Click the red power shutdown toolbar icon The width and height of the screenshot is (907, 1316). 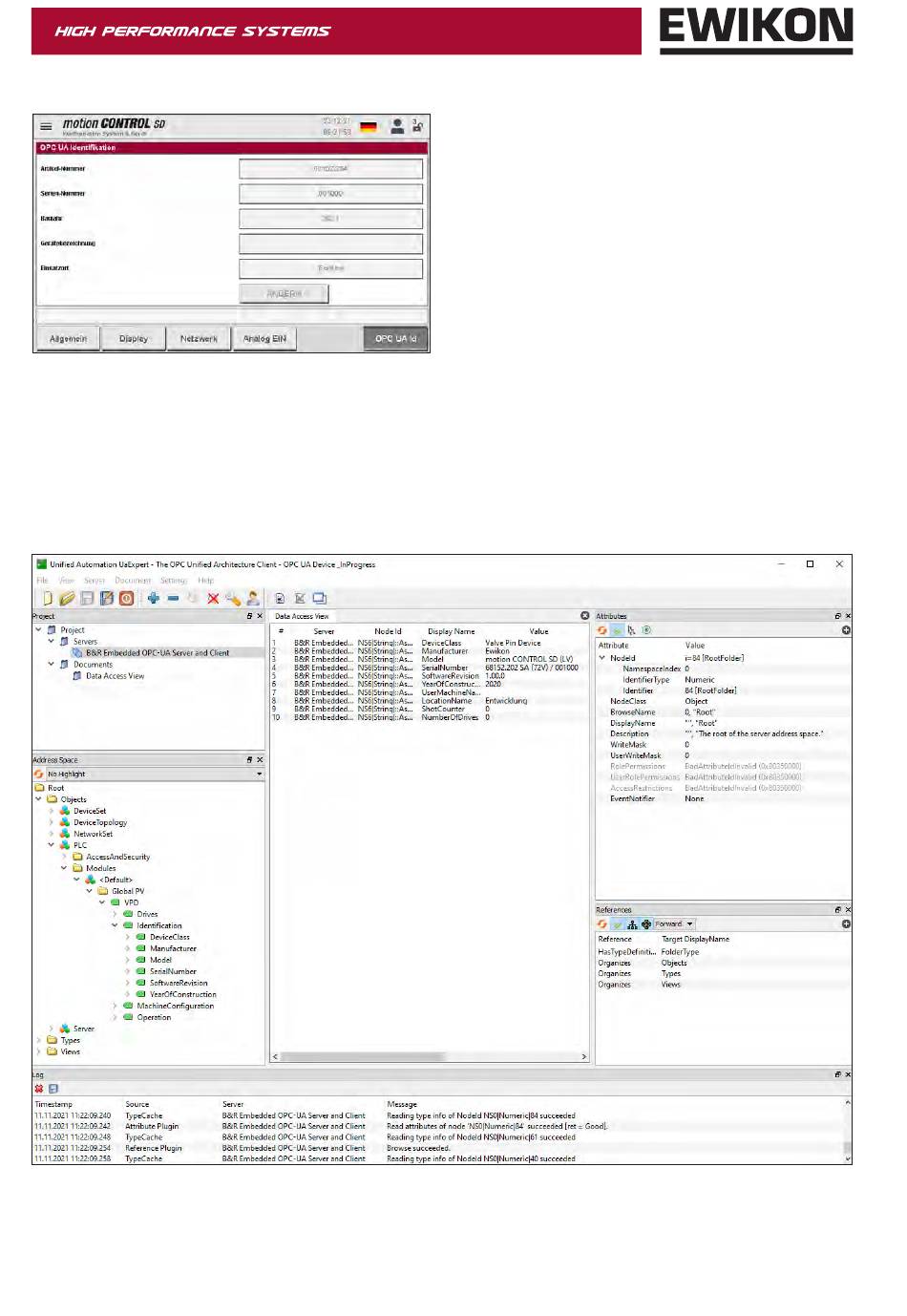[126, 599]
